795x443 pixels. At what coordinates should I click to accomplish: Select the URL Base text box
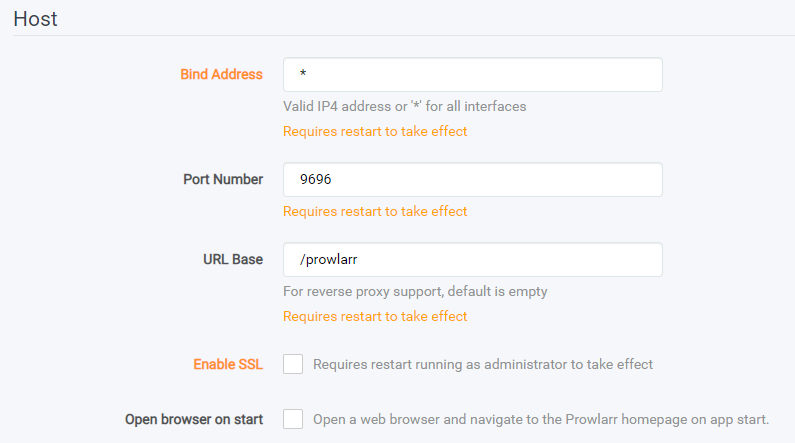coord(473,260)
